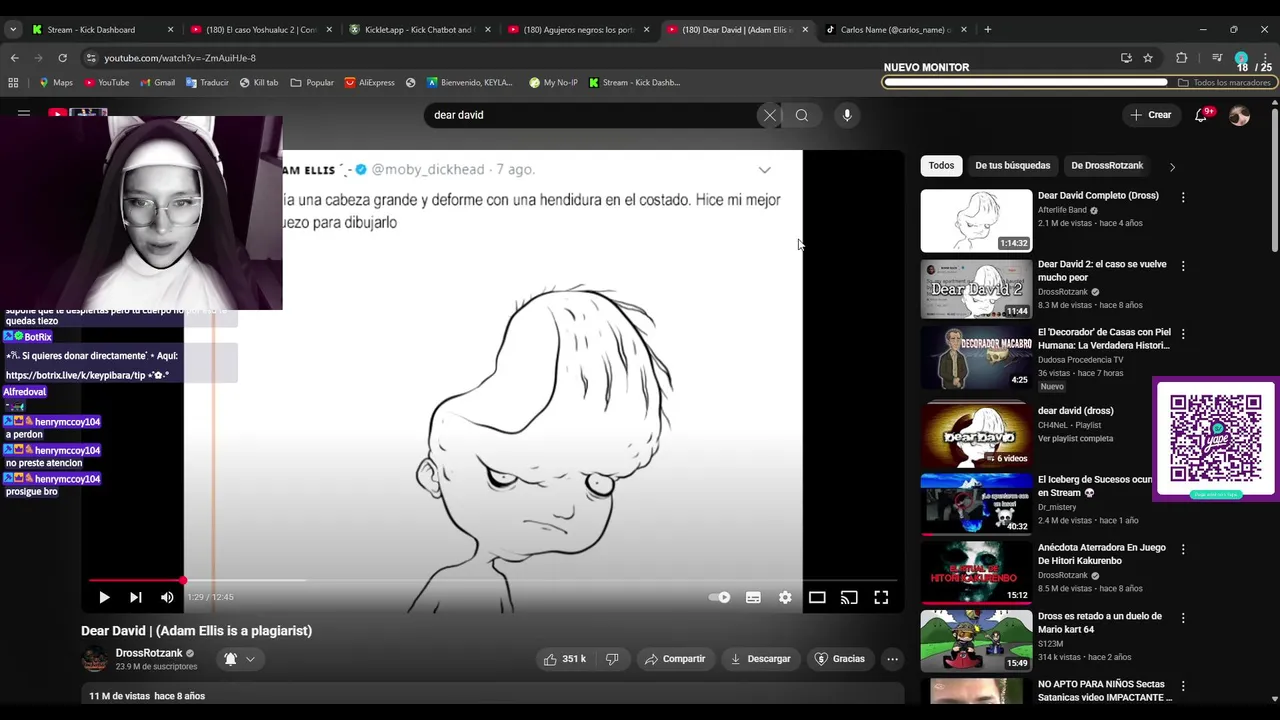Open YouTube notifications bell
Screen dimensions: 1280x720
tap(1201, 115)
